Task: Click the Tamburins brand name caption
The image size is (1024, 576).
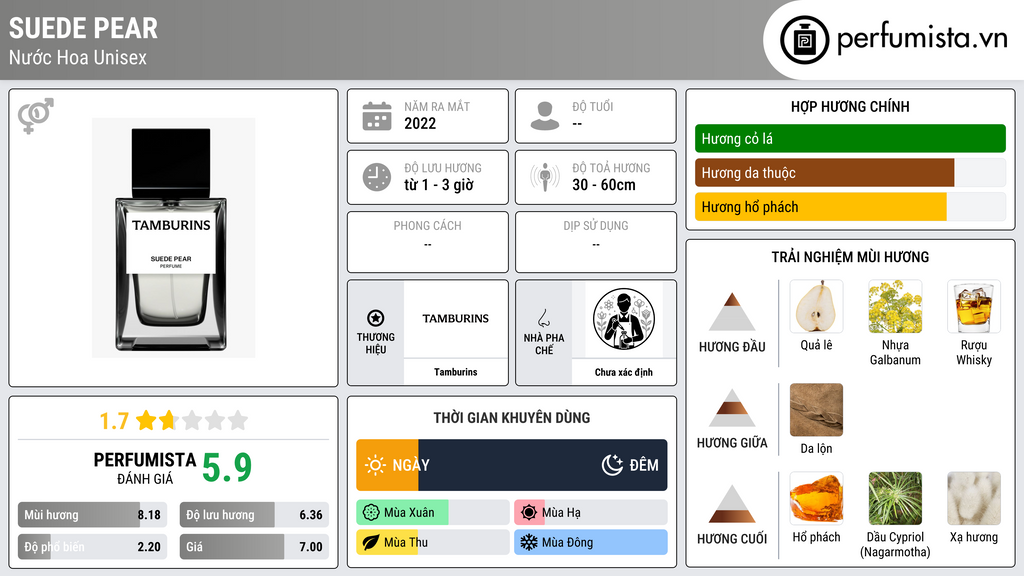Action: (455, 372)
